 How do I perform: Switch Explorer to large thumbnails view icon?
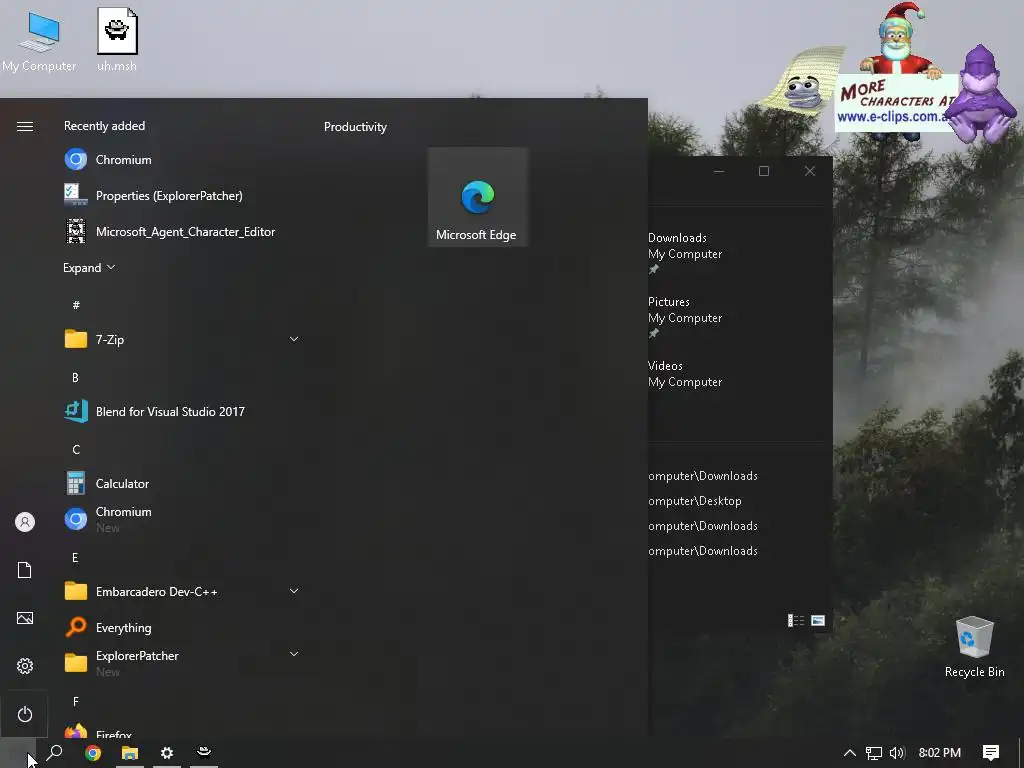818,620
